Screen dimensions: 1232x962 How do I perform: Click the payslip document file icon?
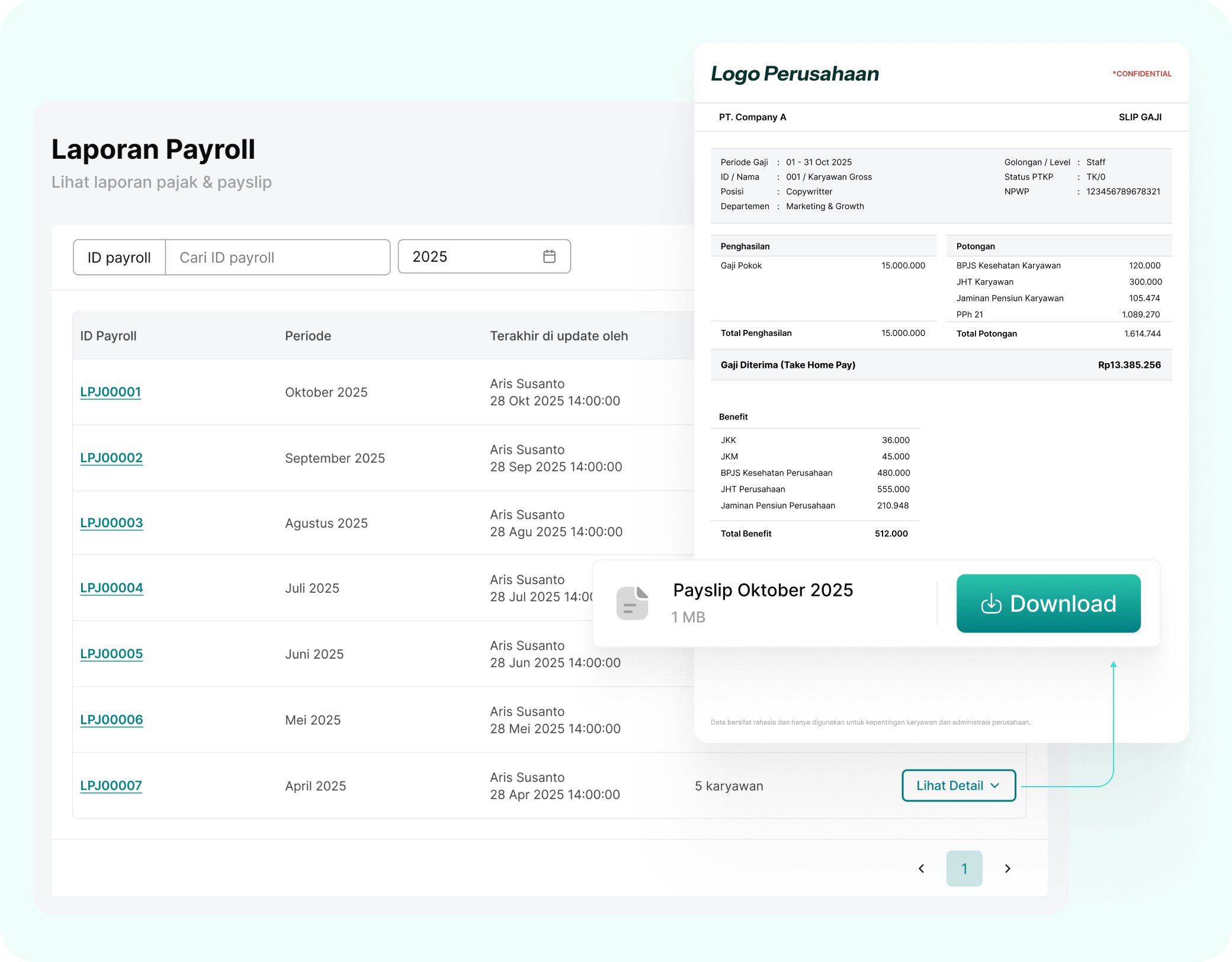(x=632, y=603)
